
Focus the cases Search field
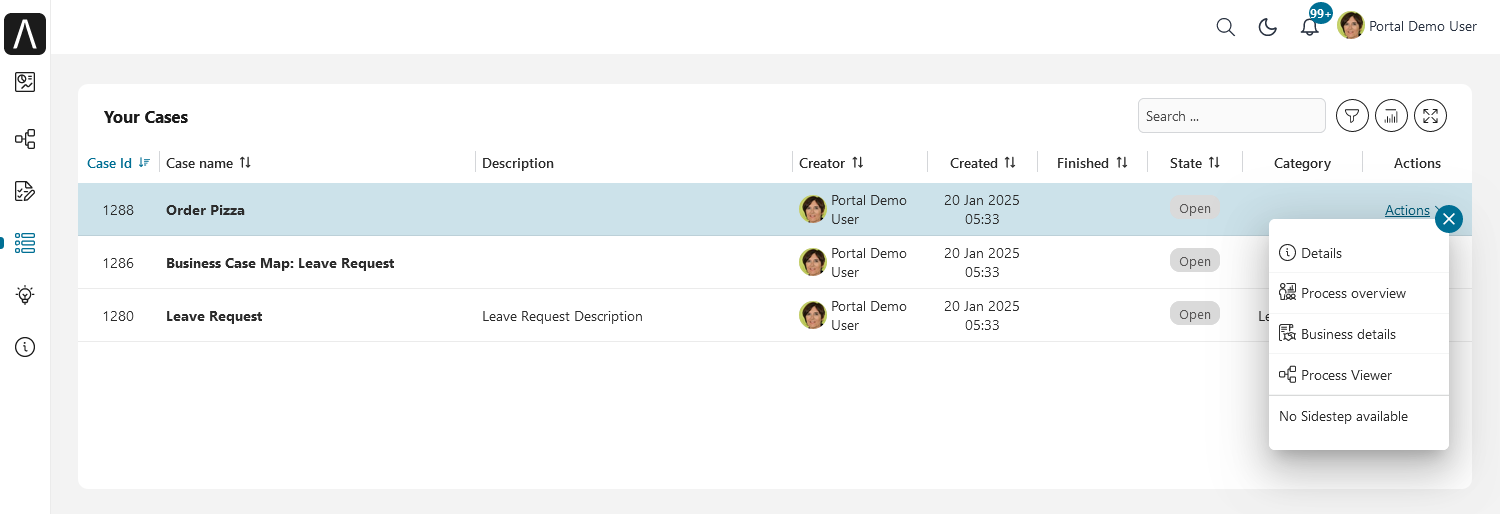coord(1231,116)
